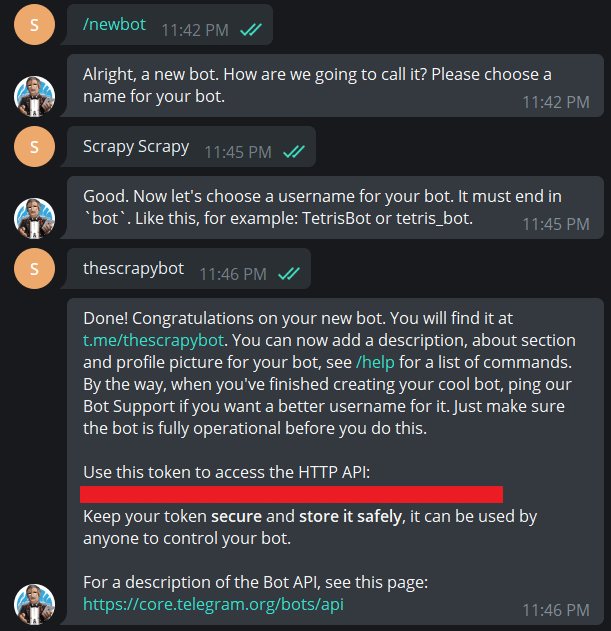
Task: Click the /newbot command link
Action: (x=115, y=26)
